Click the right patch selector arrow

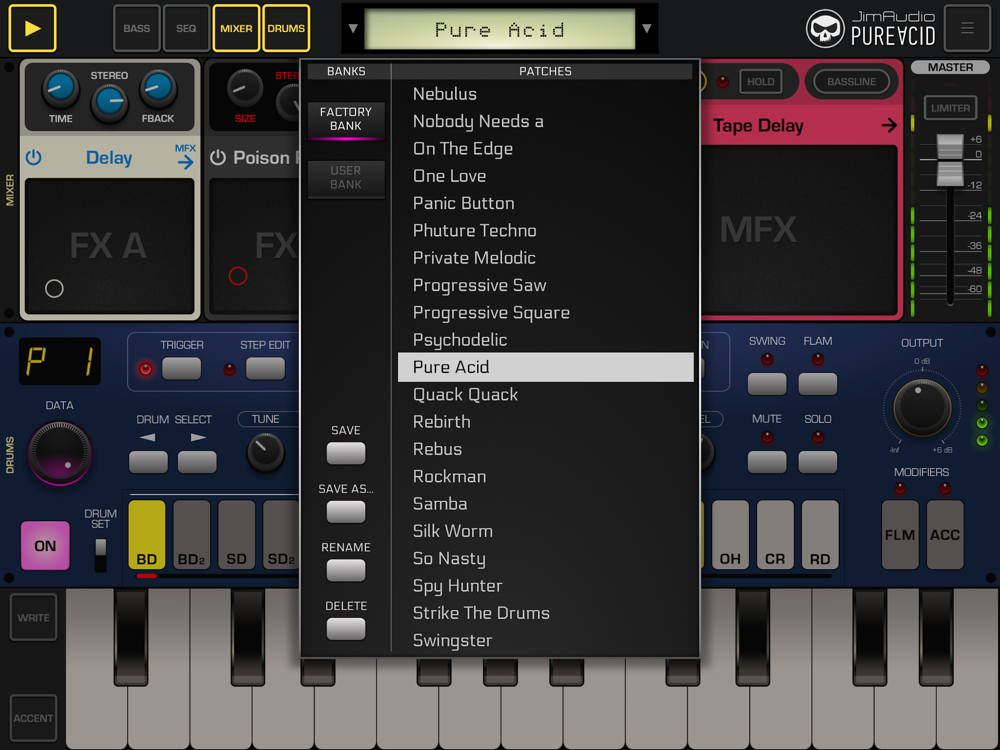click(647, 28)
